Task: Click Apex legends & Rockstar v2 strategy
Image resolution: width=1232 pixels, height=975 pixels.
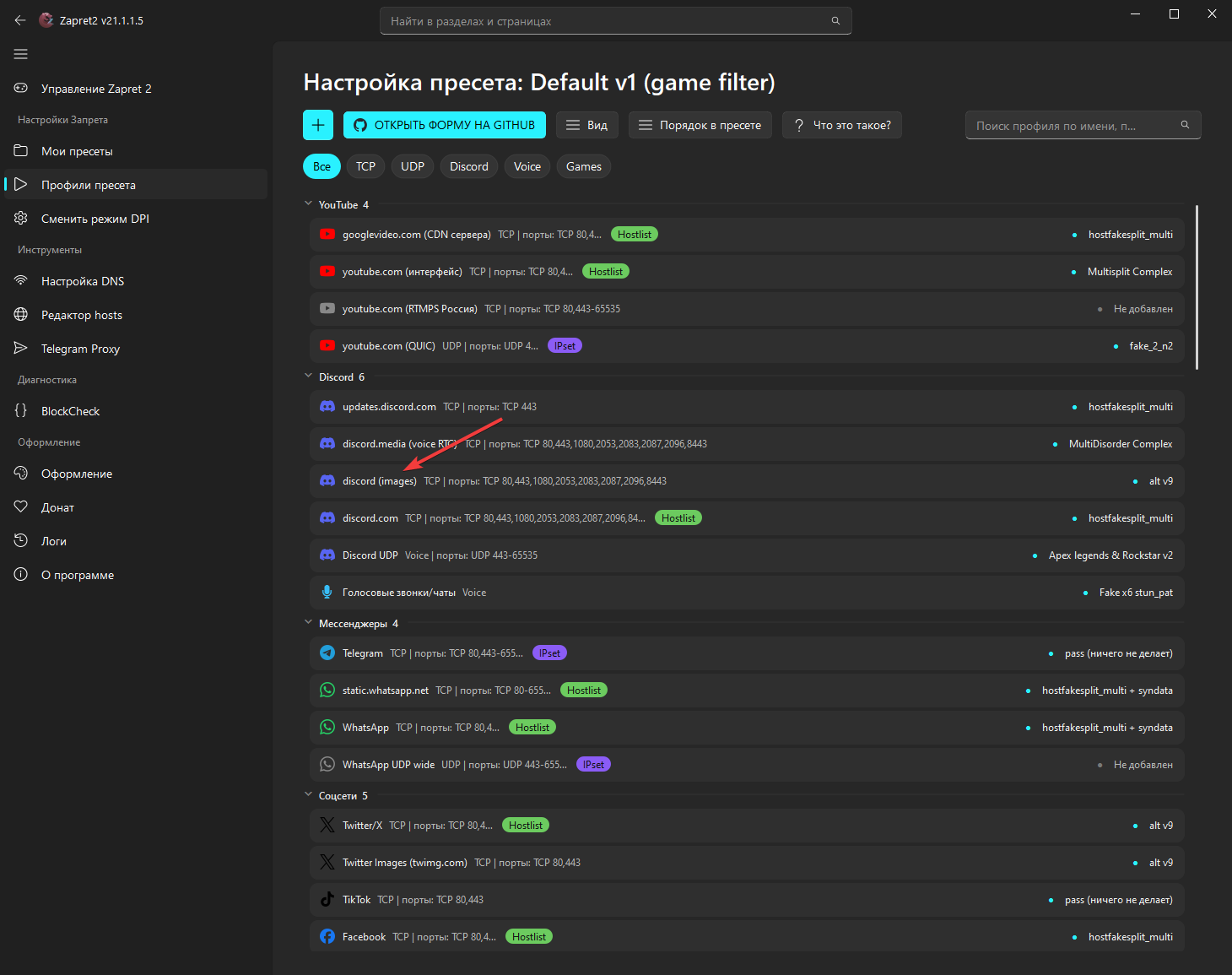Action: coord(1110,555)
